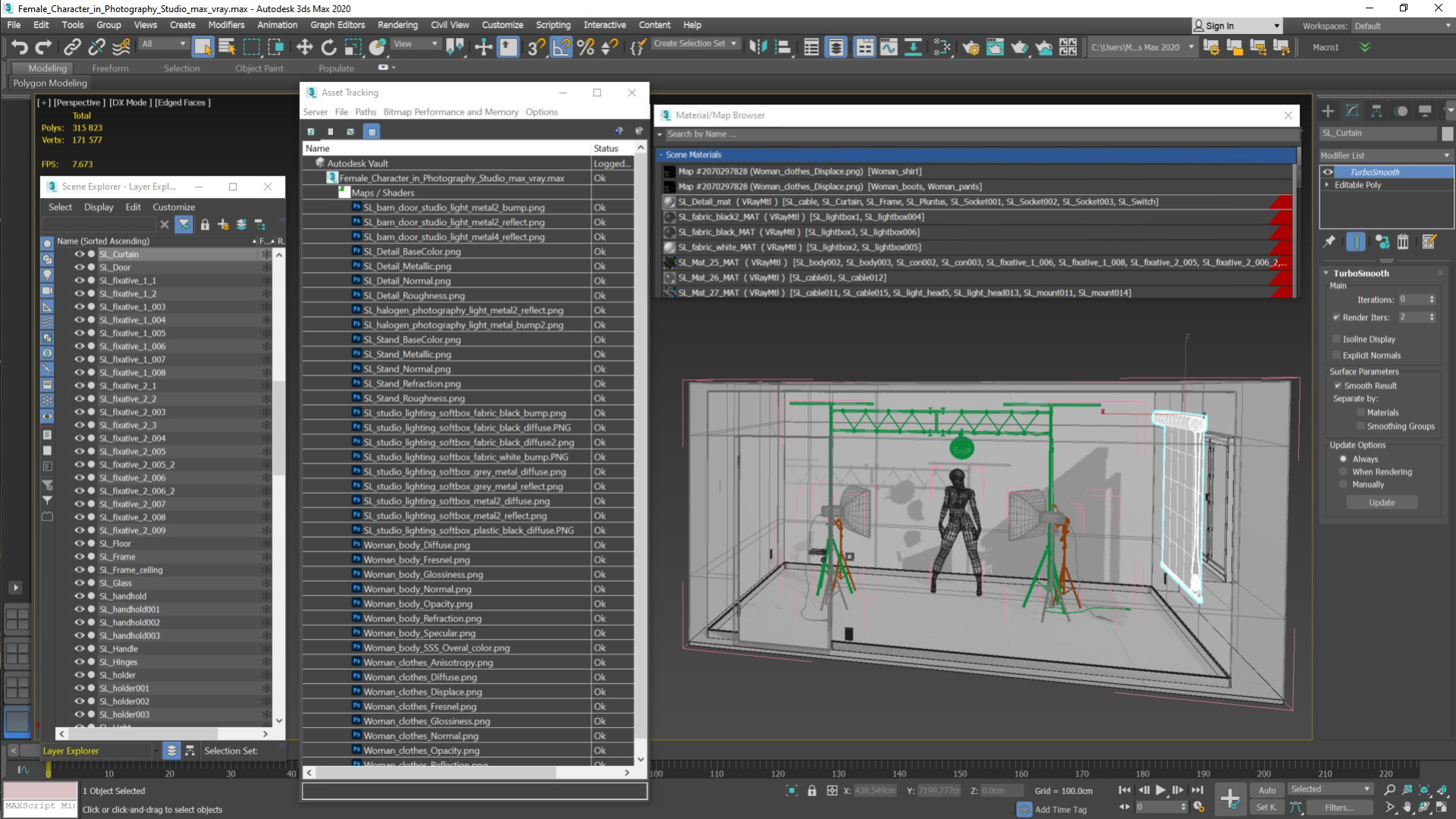Click Play Animation button
This screenshot has width=1456, height=819.
click(x=1160, y=790)
